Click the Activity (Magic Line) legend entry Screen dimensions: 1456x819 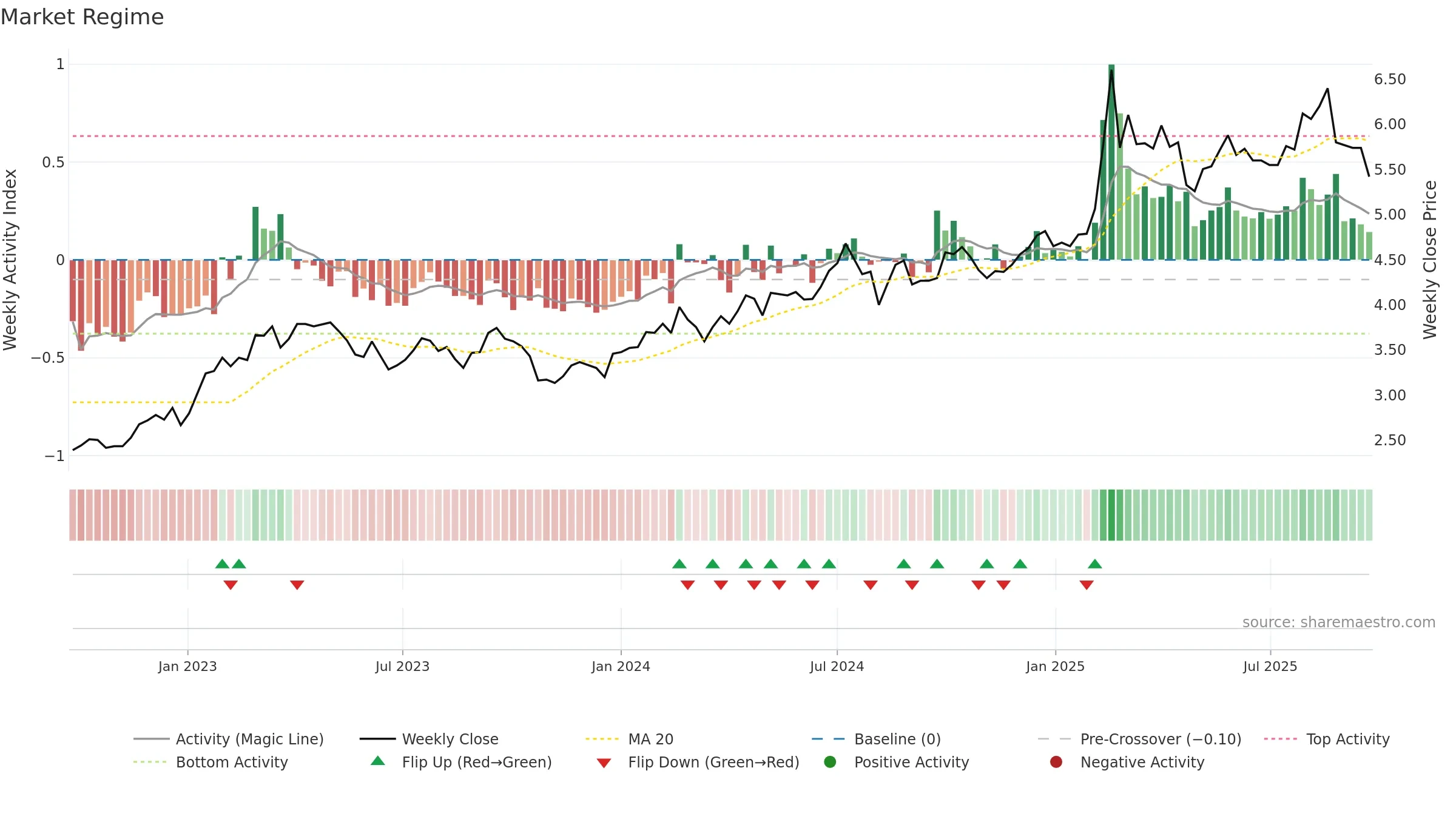229,739
